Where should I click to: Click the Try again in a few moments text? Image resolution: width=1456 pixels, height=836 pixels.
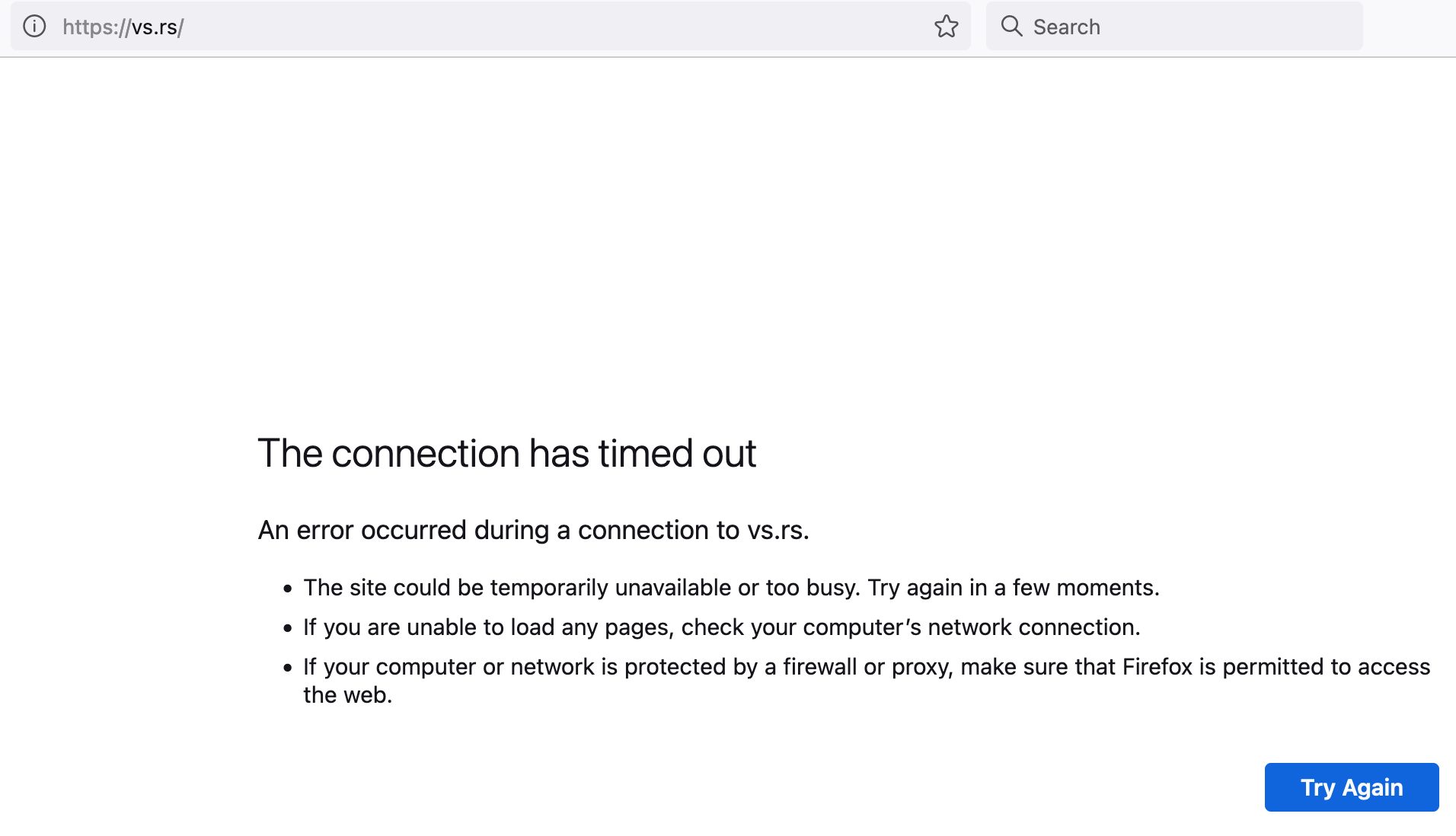[1014, 588]
